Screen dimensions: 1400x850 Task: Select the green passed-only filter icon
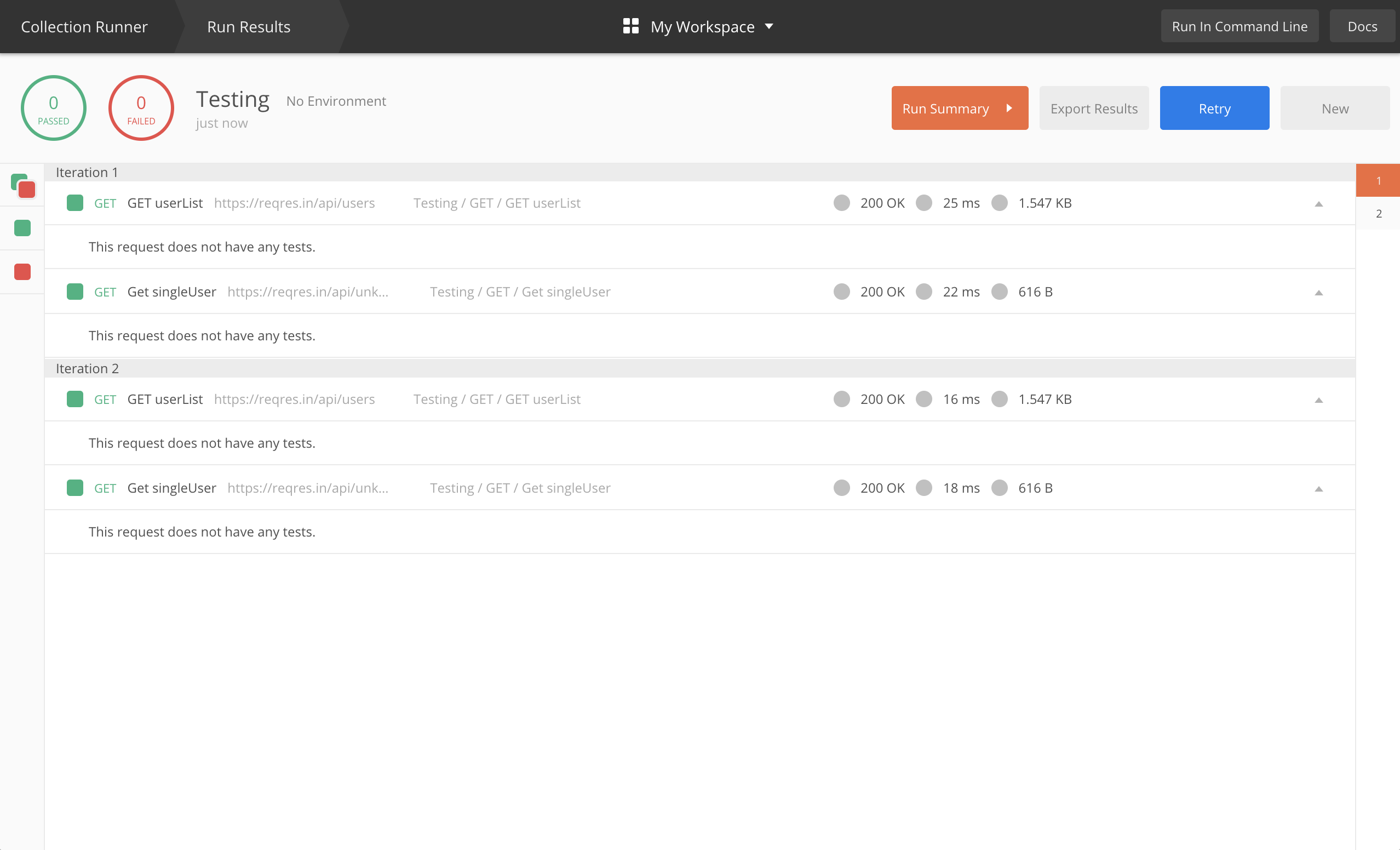pos(22,228)
